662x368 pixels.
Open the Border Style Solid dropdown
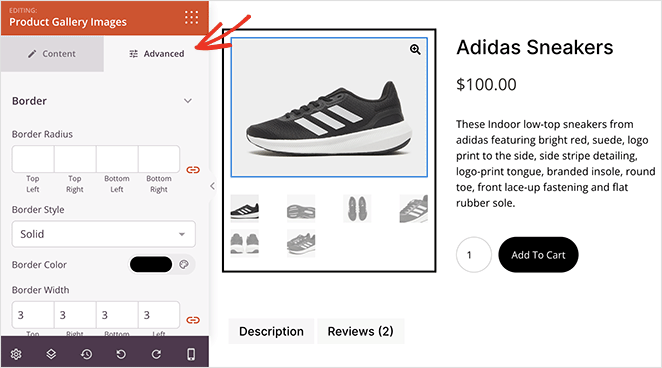coord(103,234)
